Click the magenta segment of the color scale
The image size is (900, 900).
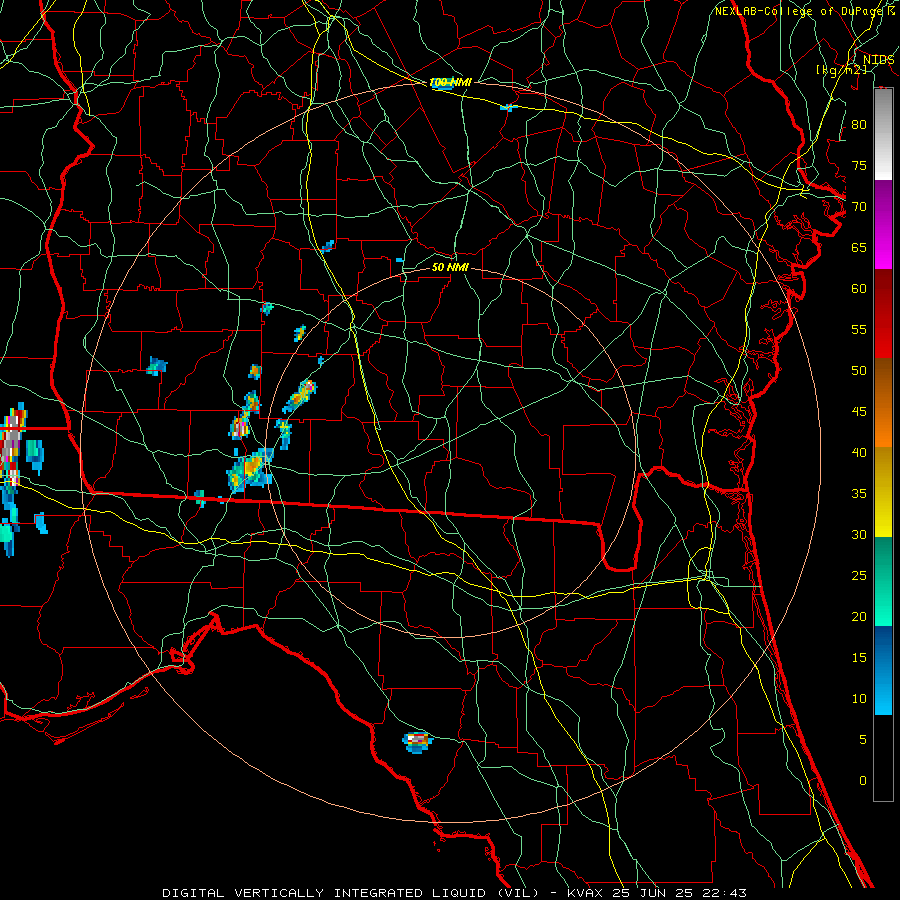coord(883,224)
